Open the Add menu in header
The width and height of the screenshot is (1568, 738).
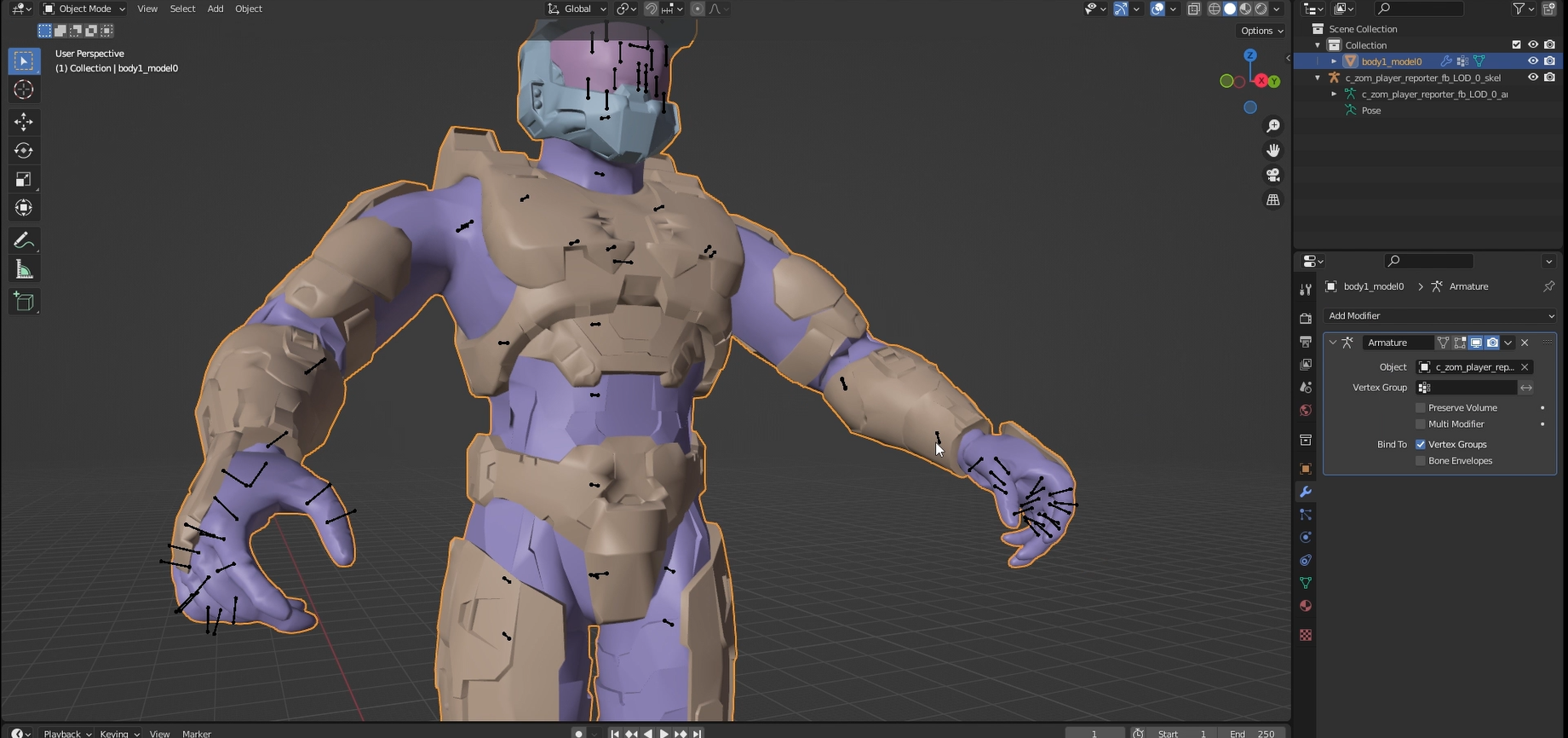point(215,9)
